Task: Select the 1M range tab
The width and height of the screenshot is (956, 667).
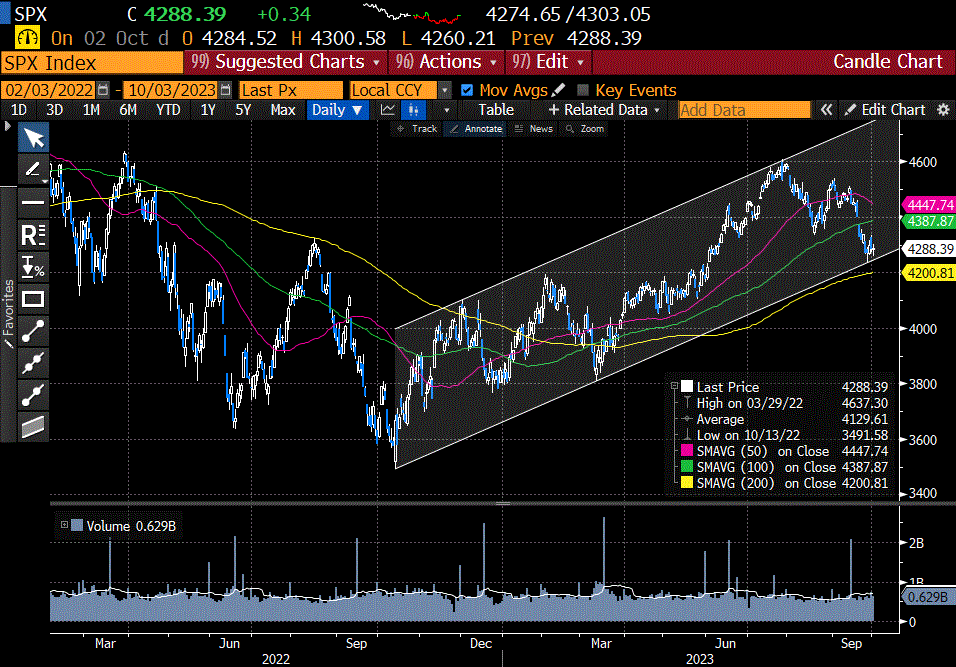Action: point(91,110)
